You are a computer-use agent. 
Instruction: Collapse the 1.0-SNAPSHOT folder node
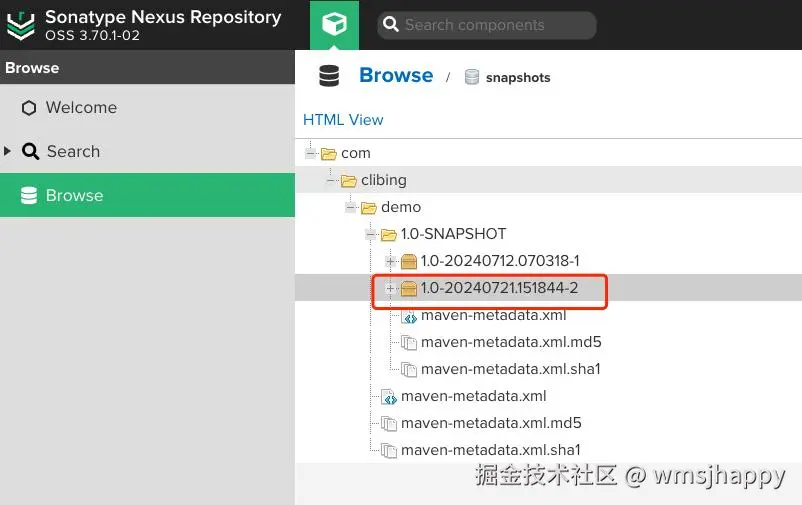coord(370,234)
